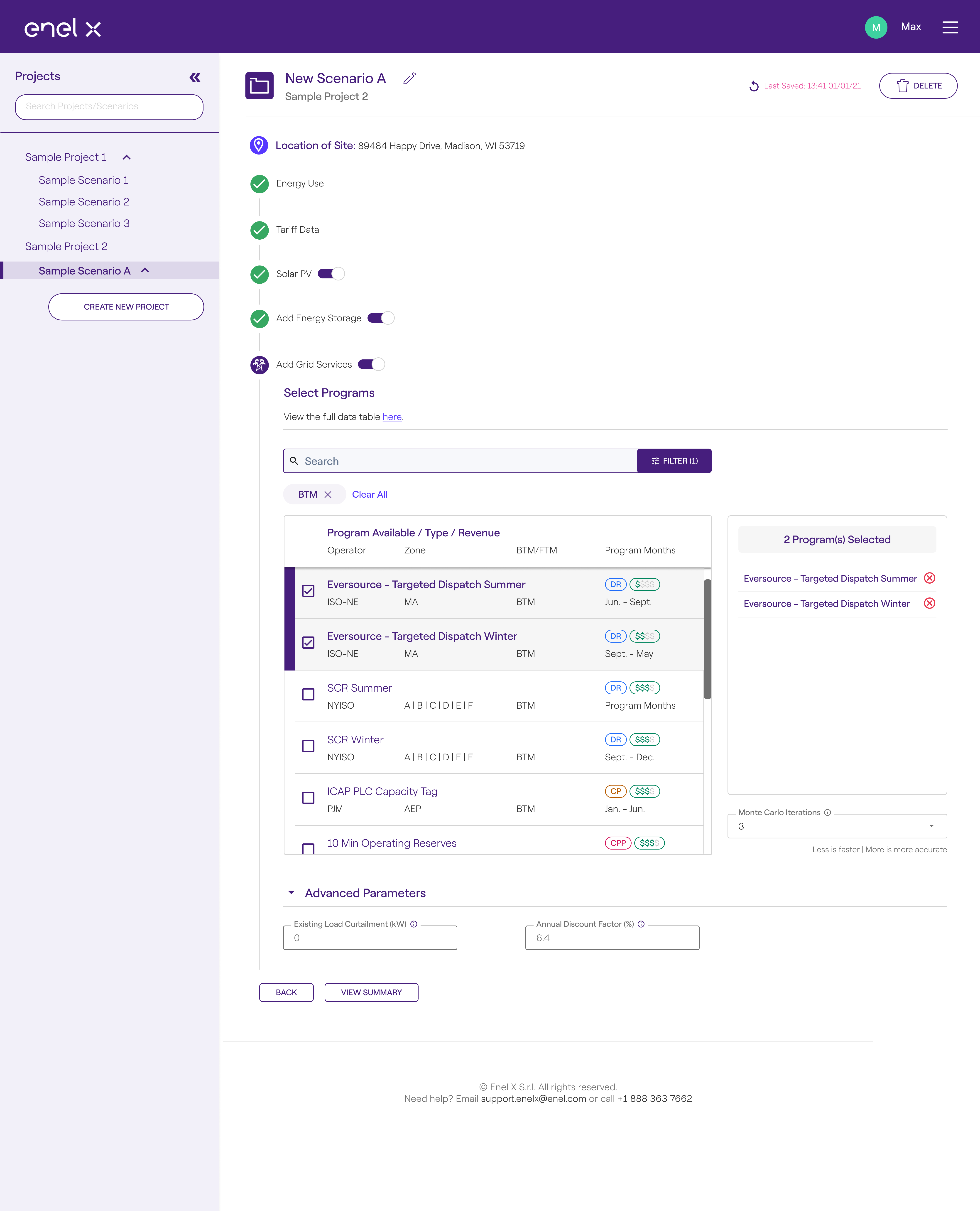Focus the program Search field
This screenshot has width=980, height=1211.
click(x=460, y=461)
